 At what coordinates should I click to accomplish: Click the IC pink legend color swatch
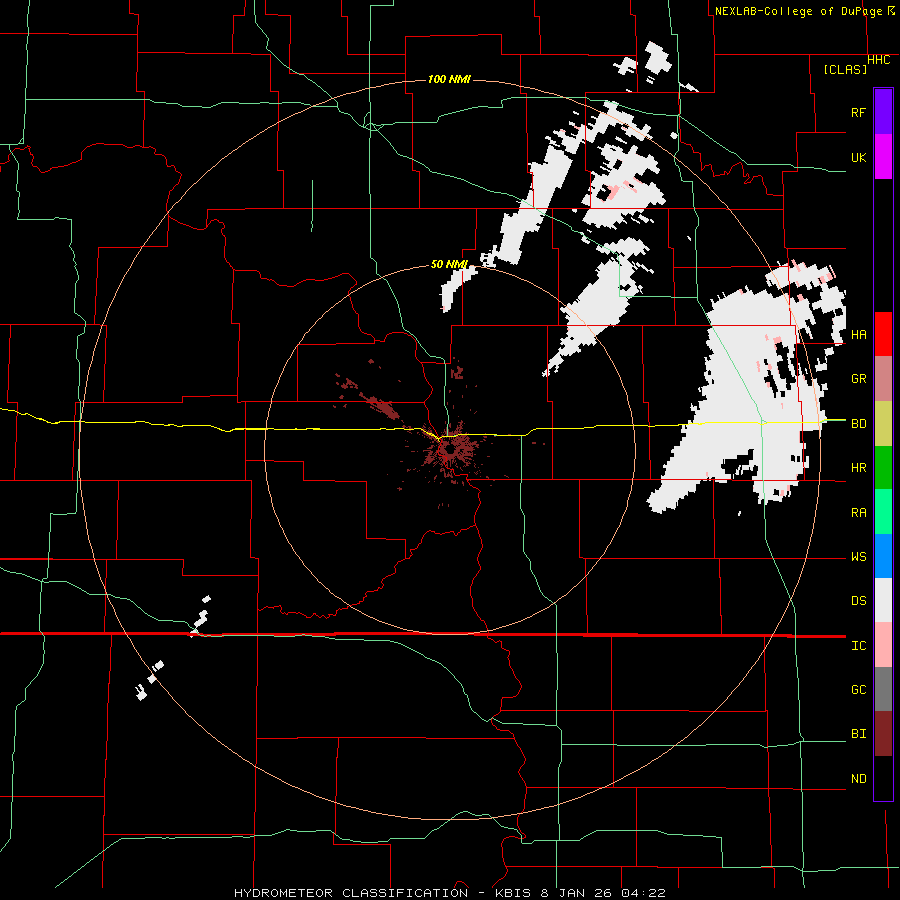883,645
